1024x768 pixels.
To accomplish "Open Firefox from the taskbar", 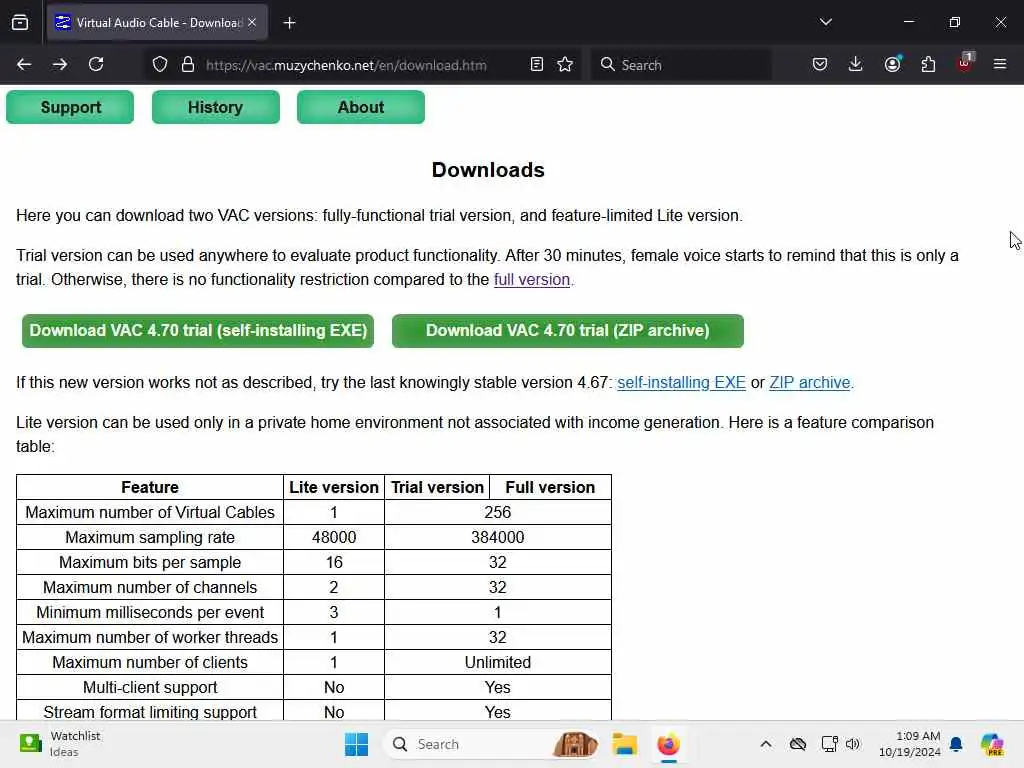I will point(668,744).
